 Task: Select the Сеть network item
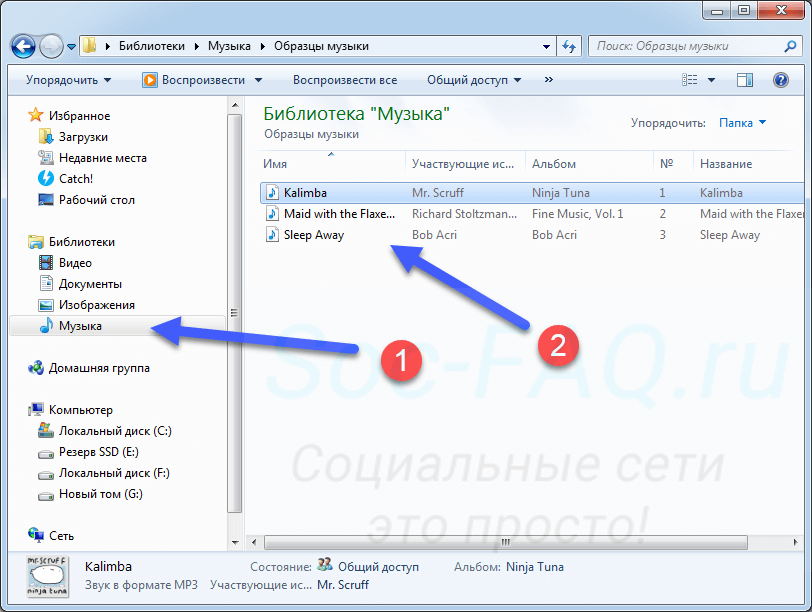[x=61, y=536]
